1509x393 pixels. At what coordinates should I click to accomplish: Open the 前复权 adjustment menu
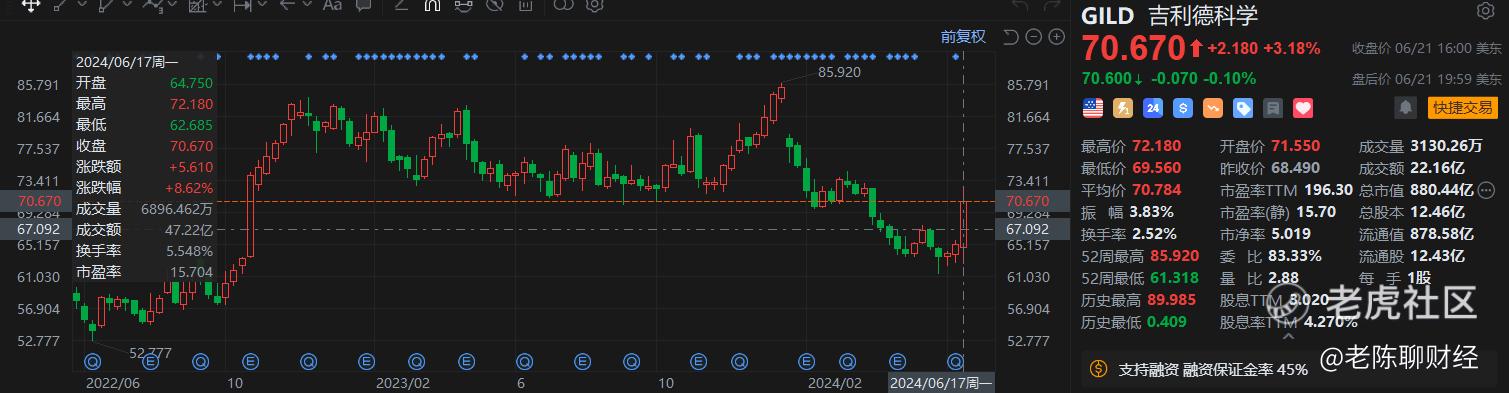(963, 37)
